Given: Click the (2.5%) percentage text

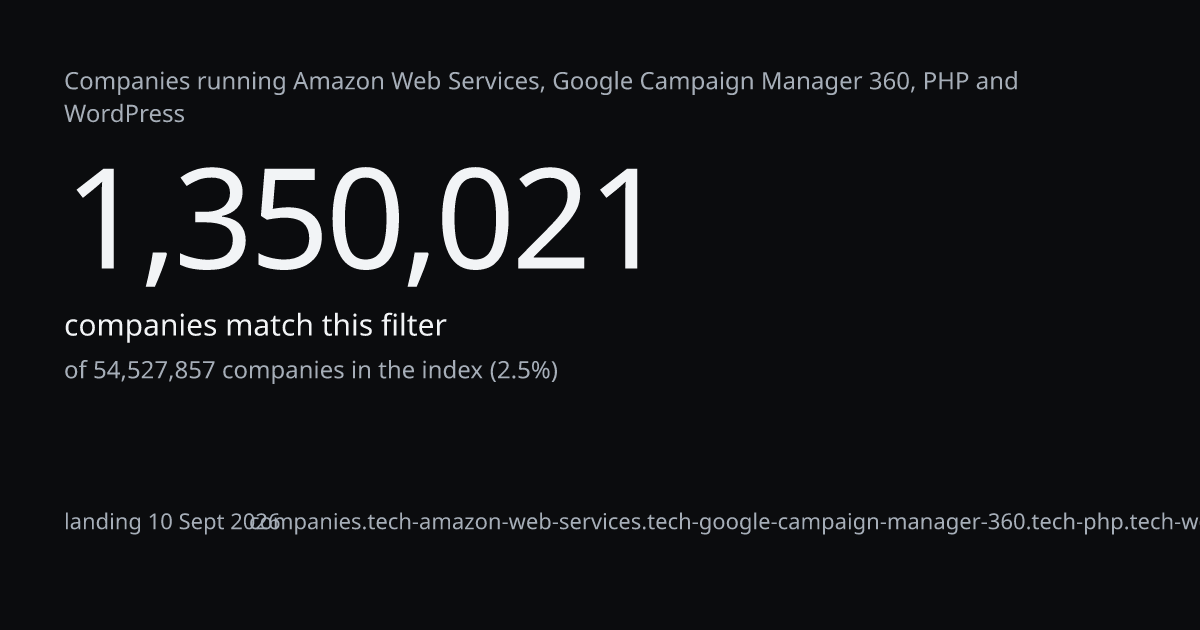Looking at the screenshot, I should point(523,371).
